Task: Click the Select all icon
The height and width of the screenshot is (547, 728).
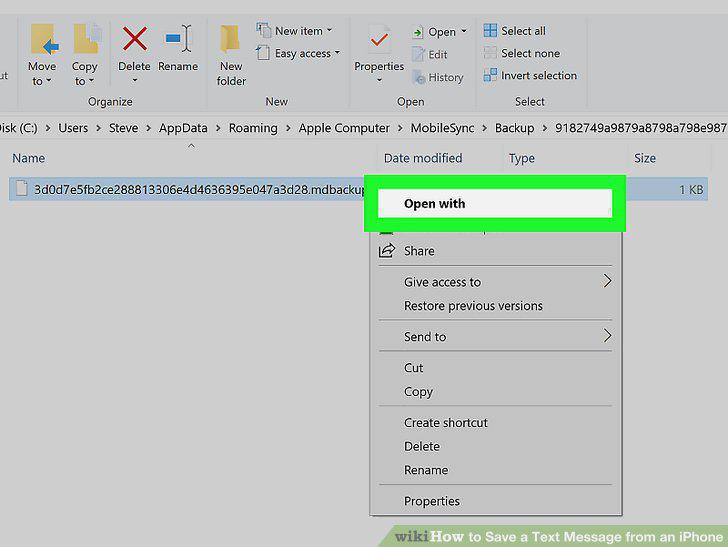Action: point(490,31)
